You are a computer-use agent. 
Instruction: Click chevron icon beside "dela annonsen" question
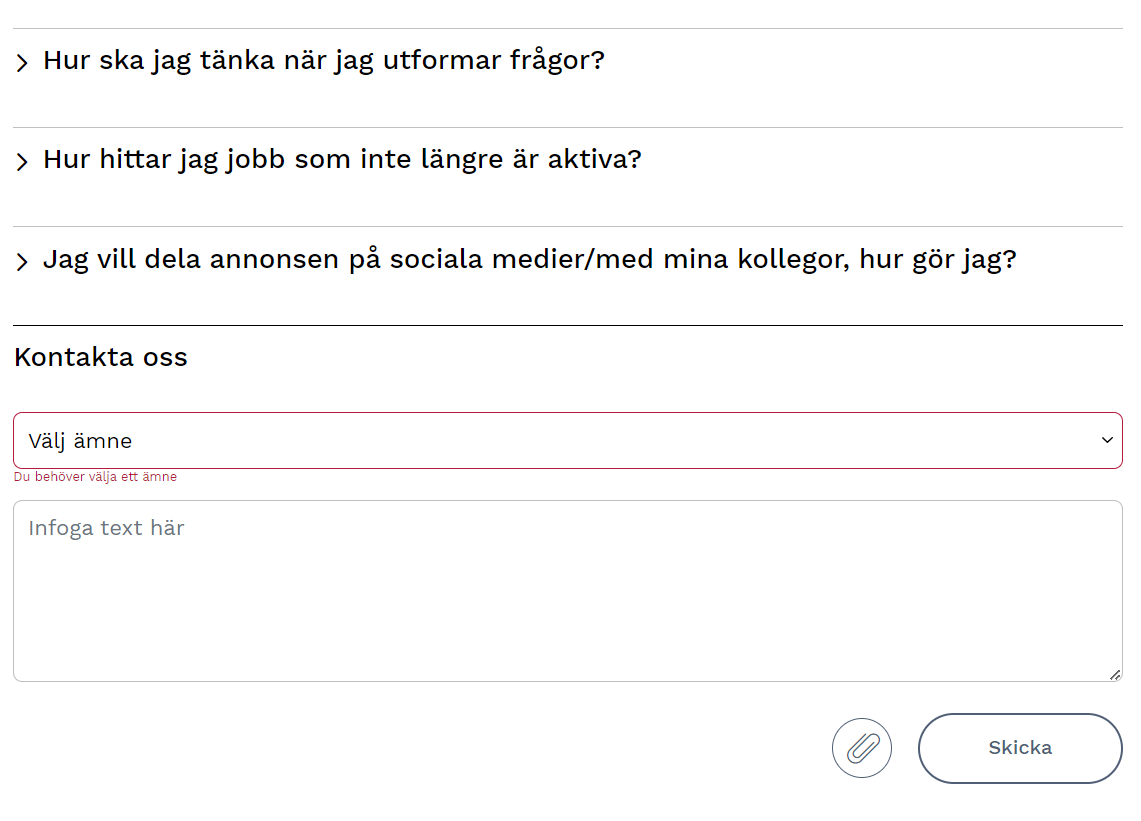pos(22,262)
